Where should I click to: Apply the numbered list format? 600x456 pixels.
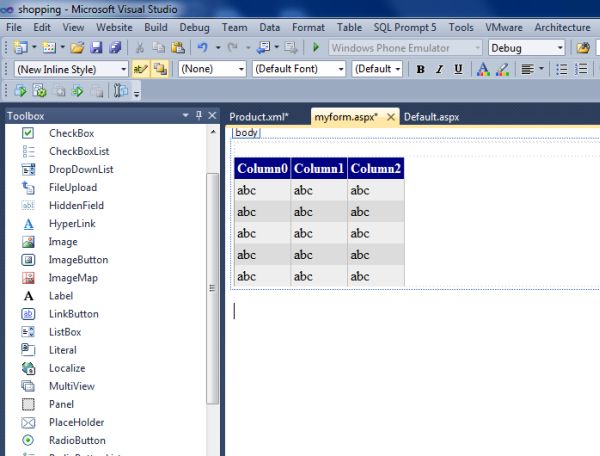[581, 69]
